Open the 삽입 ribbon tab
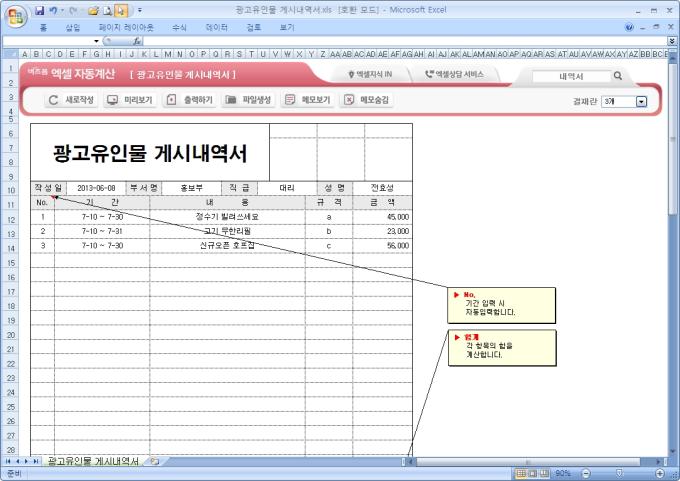Image resolution: width=680 pixels, height=481 pixels. (73, 28)
